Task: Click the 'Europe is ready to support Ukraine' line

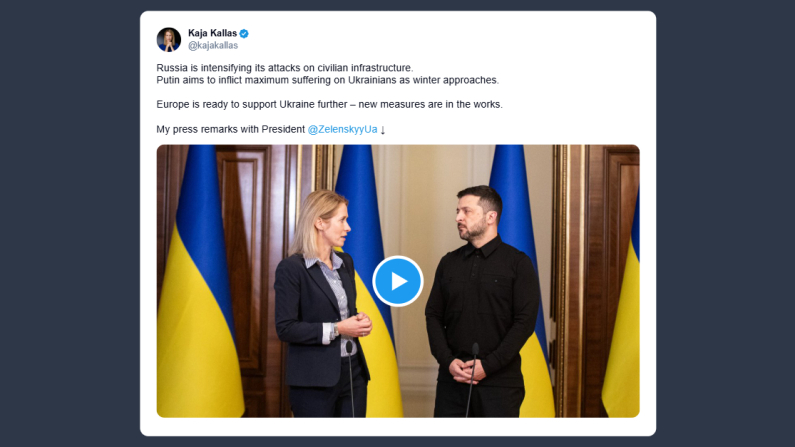Action: pos(330,104)
